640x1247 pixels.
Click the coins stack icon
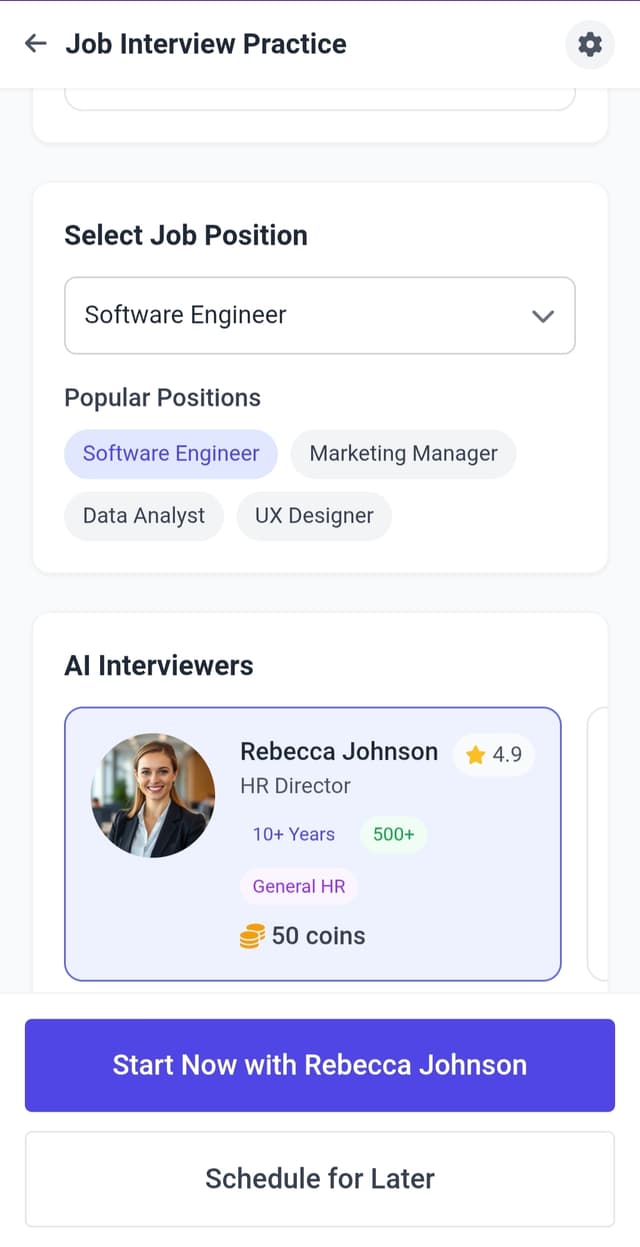[x=252, y=936]
